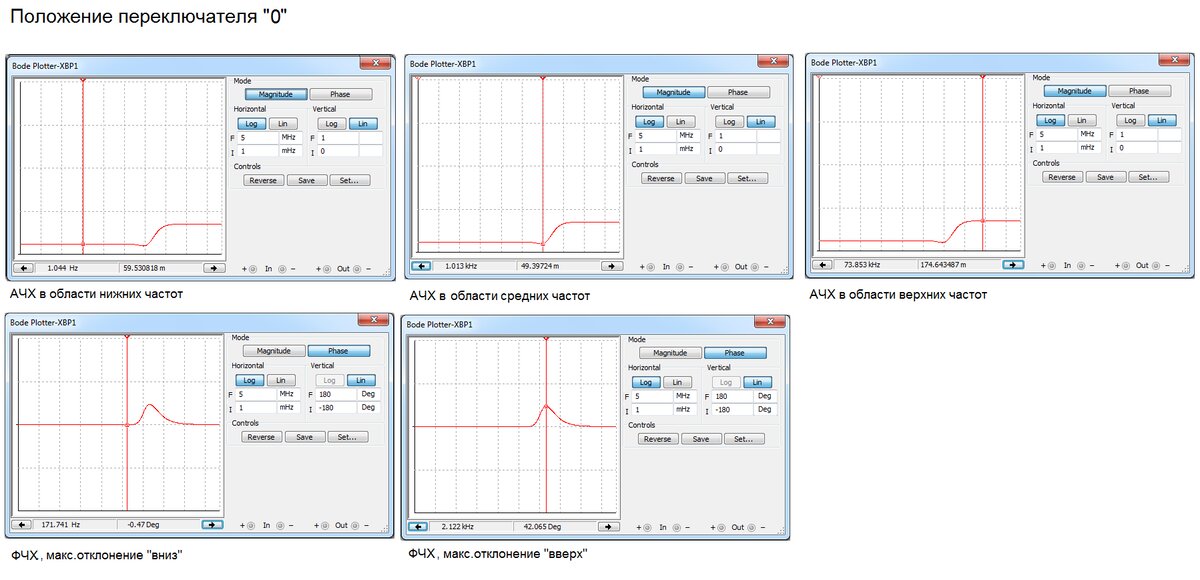Click Save in the 1.044 Hz plotter
1200x580 pixels.
[305, 180]
